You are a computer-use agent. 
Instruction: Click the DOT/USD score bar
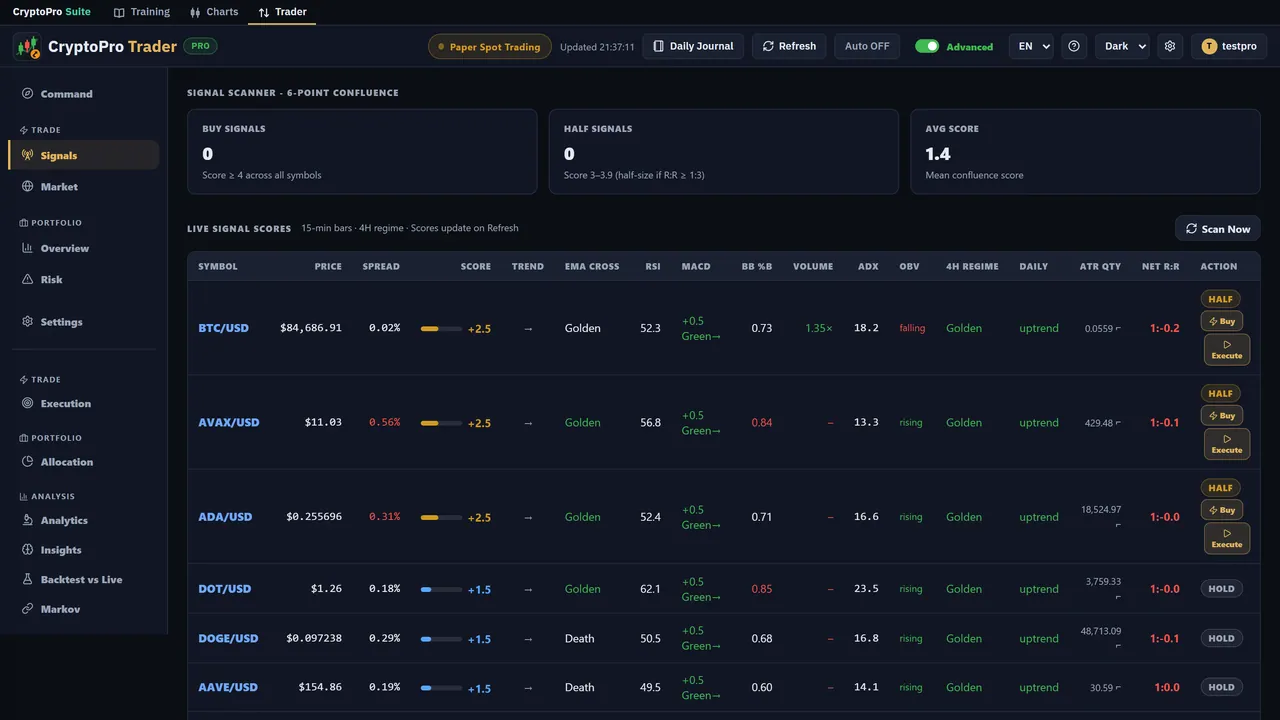(x=441, y=589)
